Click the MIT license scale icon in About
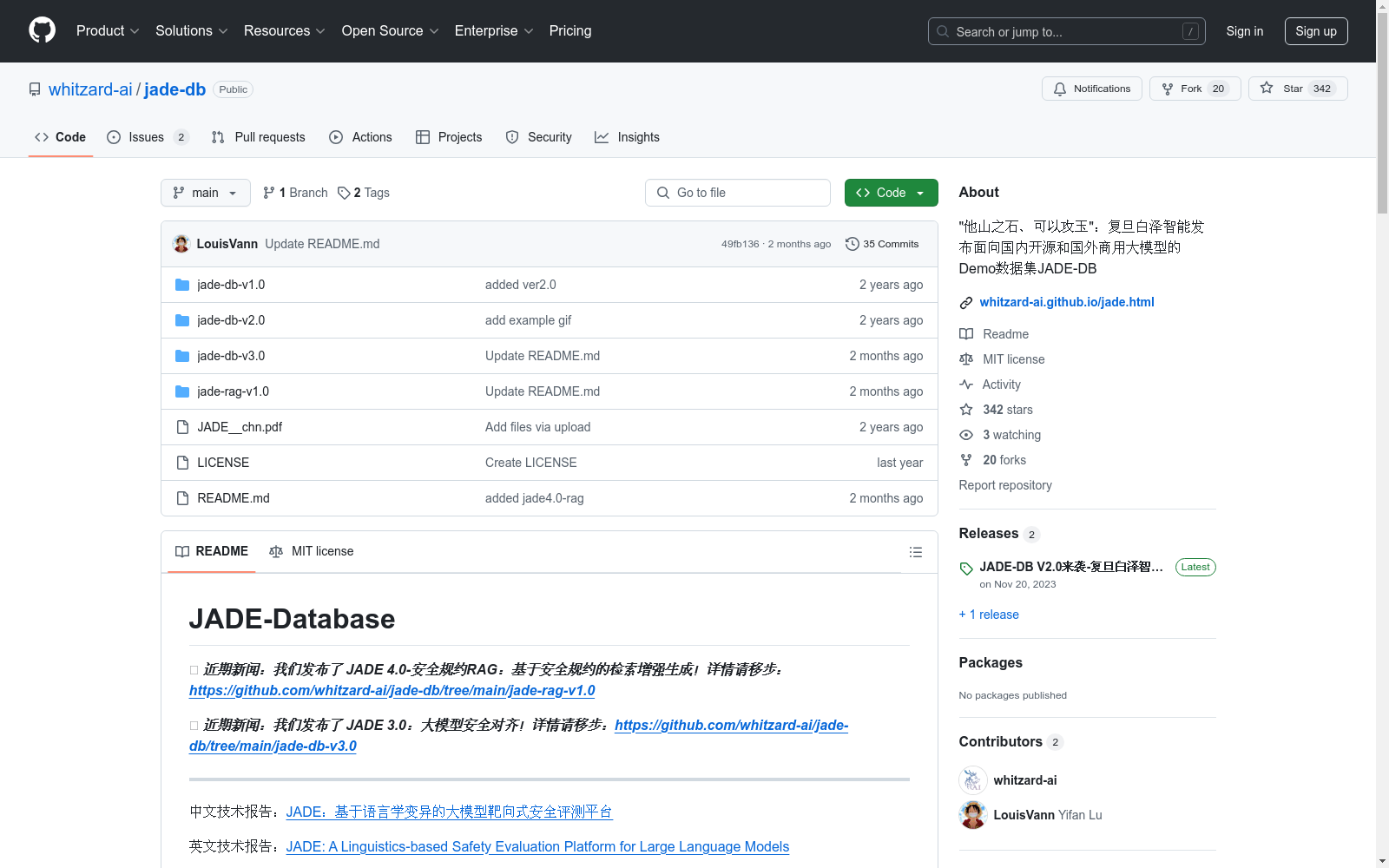This screenshot has width=1389, height=868. pyautogui.click(x=966, y=359)
